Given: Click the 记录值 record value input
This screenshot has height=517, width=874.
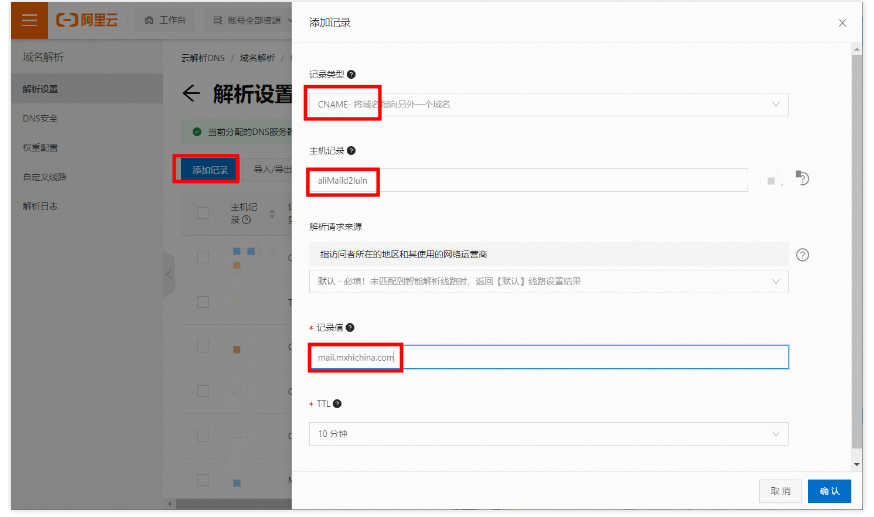Looking at the screenshot, I should coord(548,357).
